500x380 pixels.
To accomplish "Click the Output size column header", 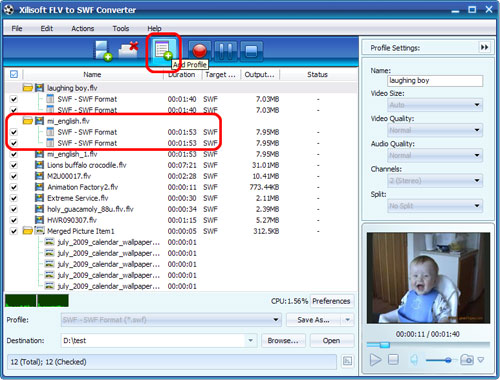I will pyautogui.click(x=260, y=74).
